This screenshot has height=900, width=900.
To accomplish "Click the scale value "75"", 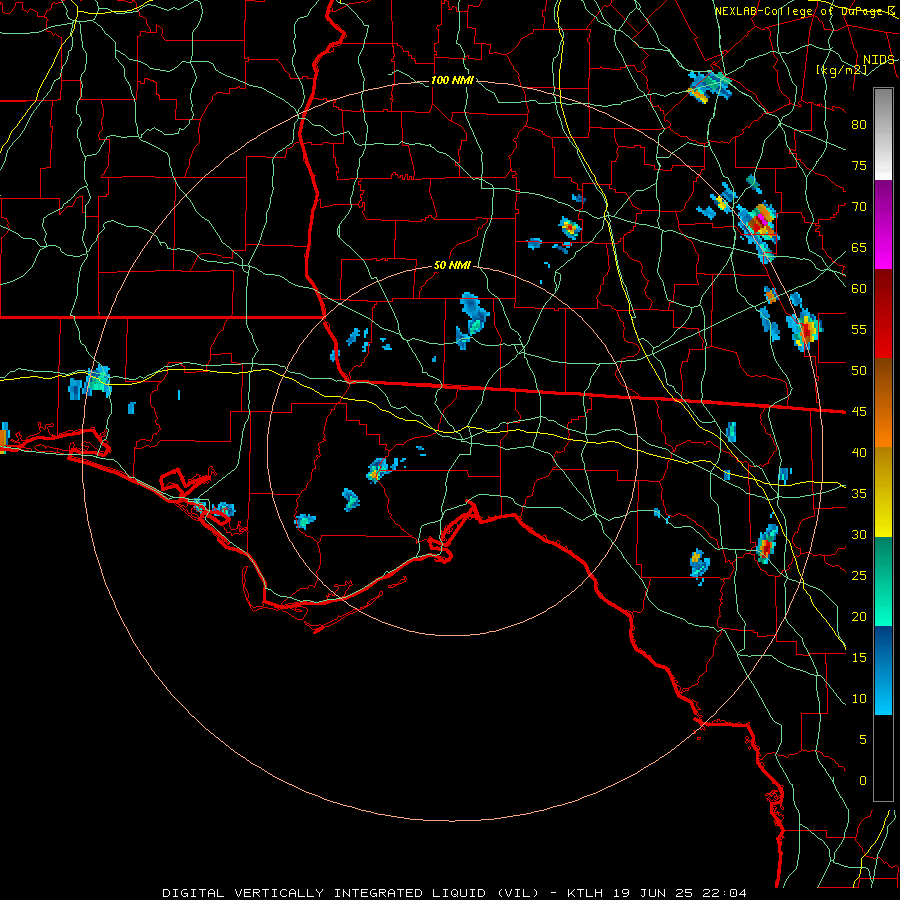I will click(x=859, y=165).
